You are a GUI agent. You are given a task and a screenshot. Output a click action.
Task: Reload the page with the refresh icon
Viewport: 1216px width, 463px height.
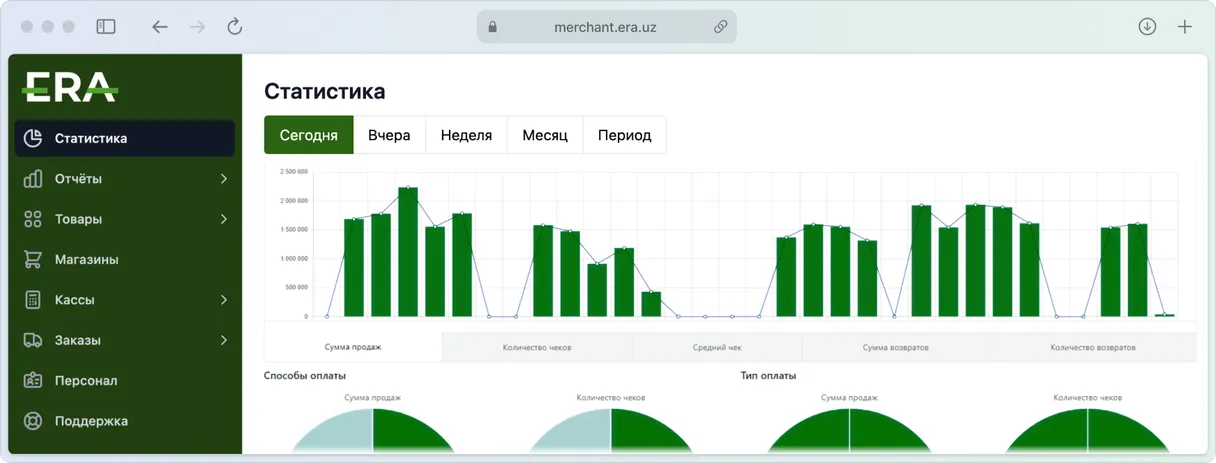point(235,27)
